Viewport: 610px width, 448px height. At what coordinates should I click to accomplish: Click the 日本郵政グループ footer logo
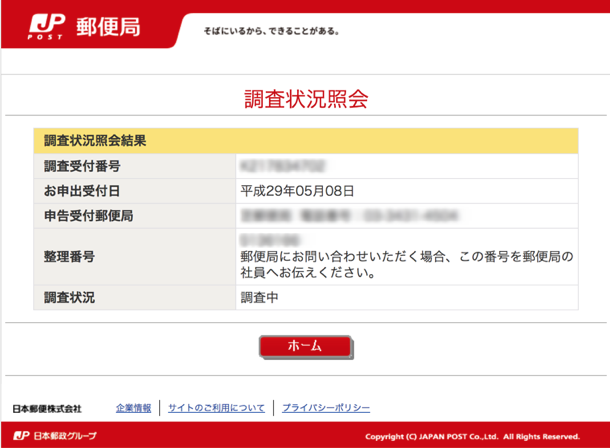pos(55,436)
